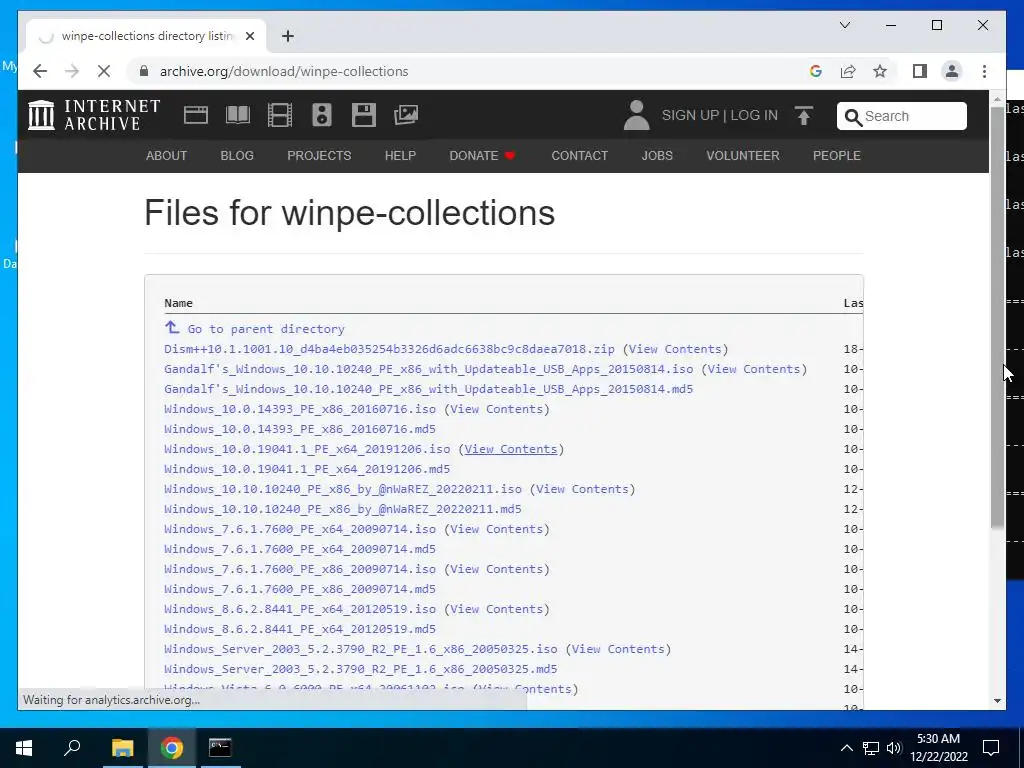
Task: Open Windows_10.0.19041.1_PE_x64_20191206.md5
Action: click(307, 469)
